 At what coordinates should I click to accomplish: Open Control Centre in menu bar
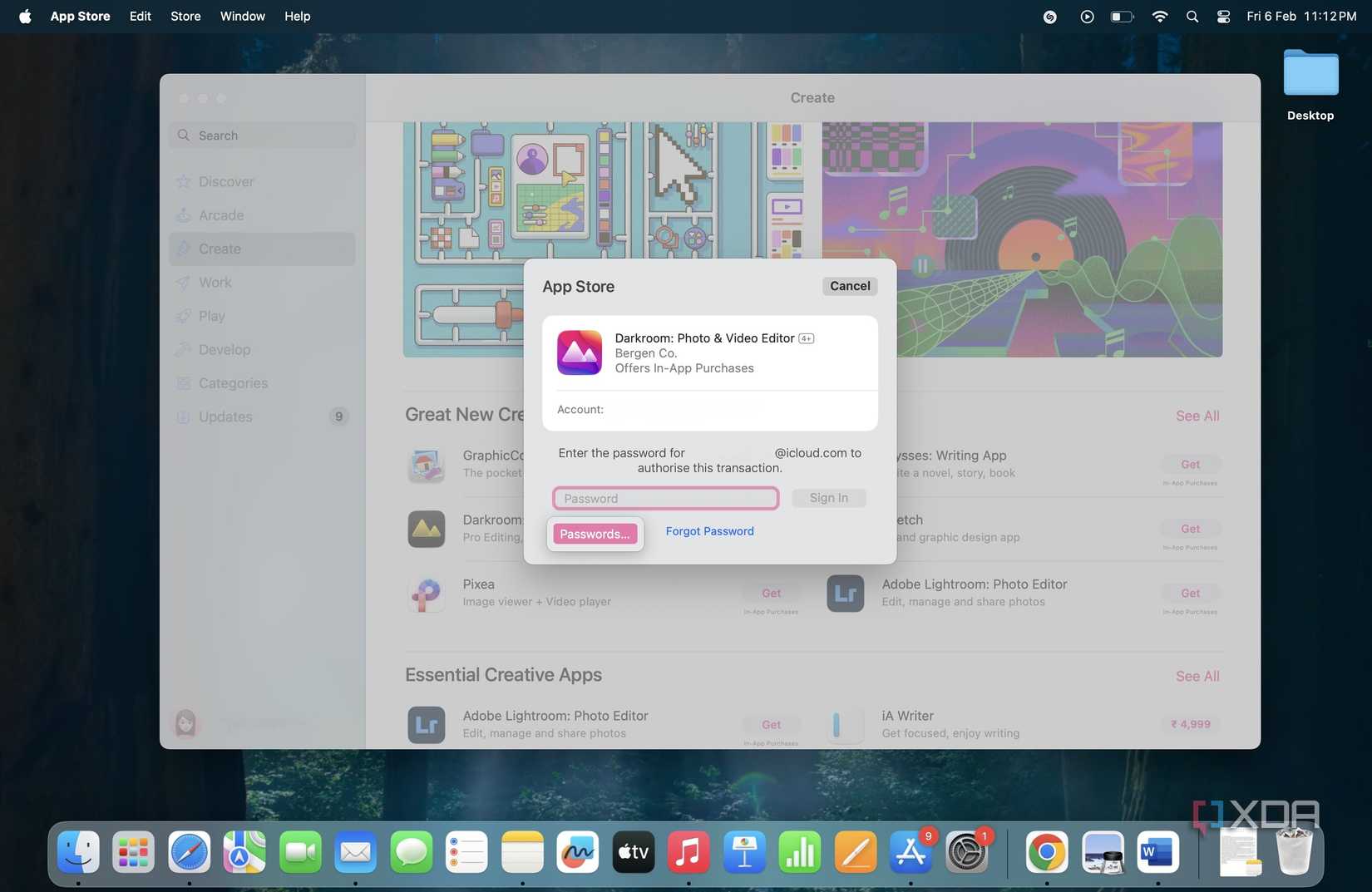pos(1223,16)
